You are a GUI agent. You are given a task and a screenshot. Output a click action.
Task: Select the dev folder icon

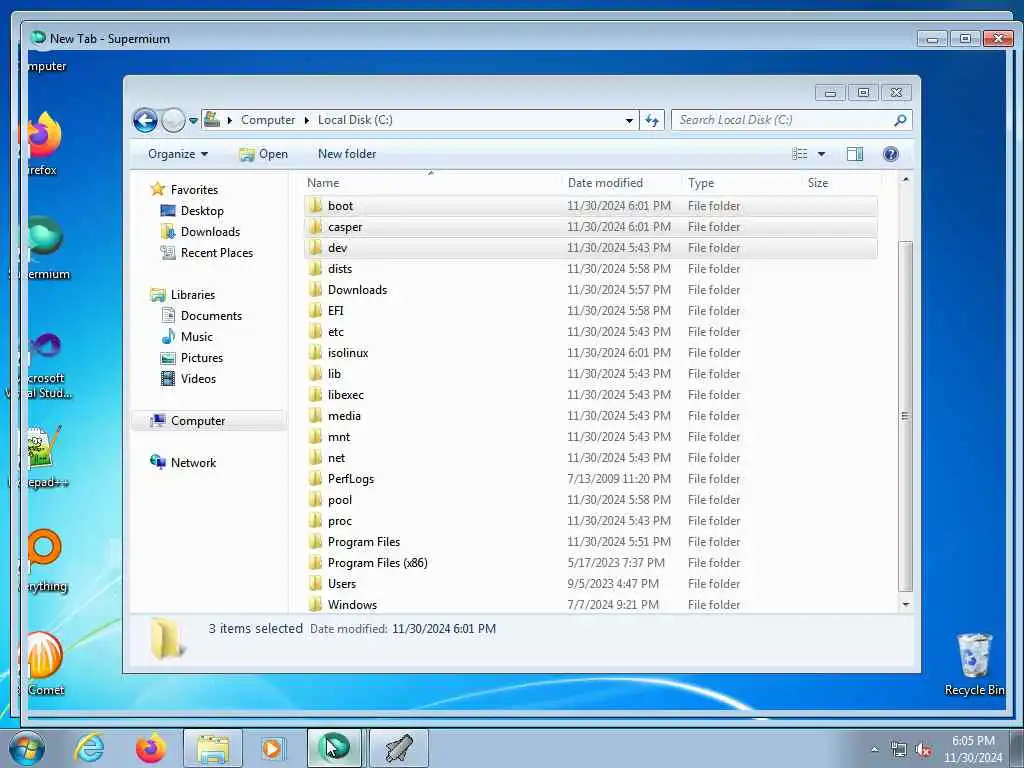click(x=315, y=248)
